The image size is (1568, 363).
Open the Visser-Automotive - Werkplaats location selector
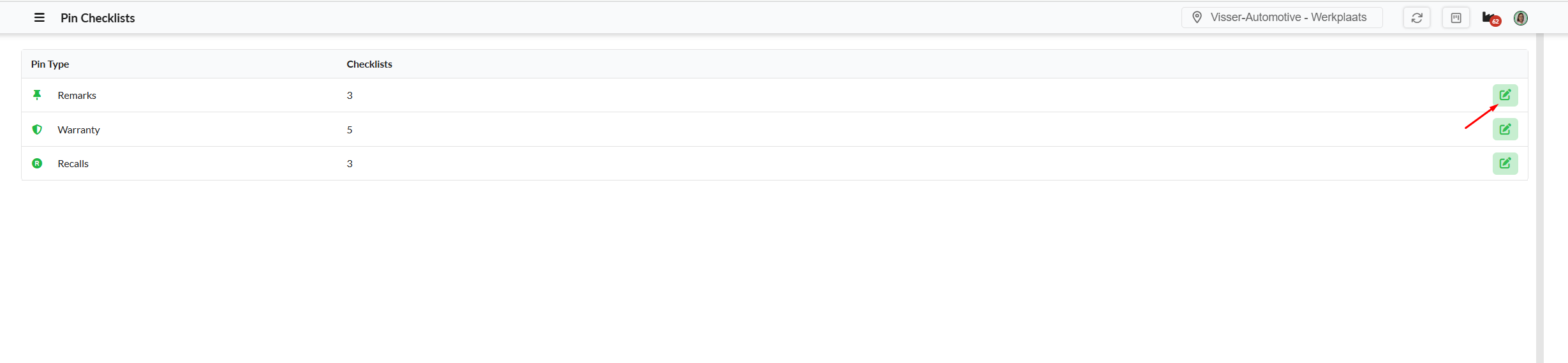(x=1288, y=17)
